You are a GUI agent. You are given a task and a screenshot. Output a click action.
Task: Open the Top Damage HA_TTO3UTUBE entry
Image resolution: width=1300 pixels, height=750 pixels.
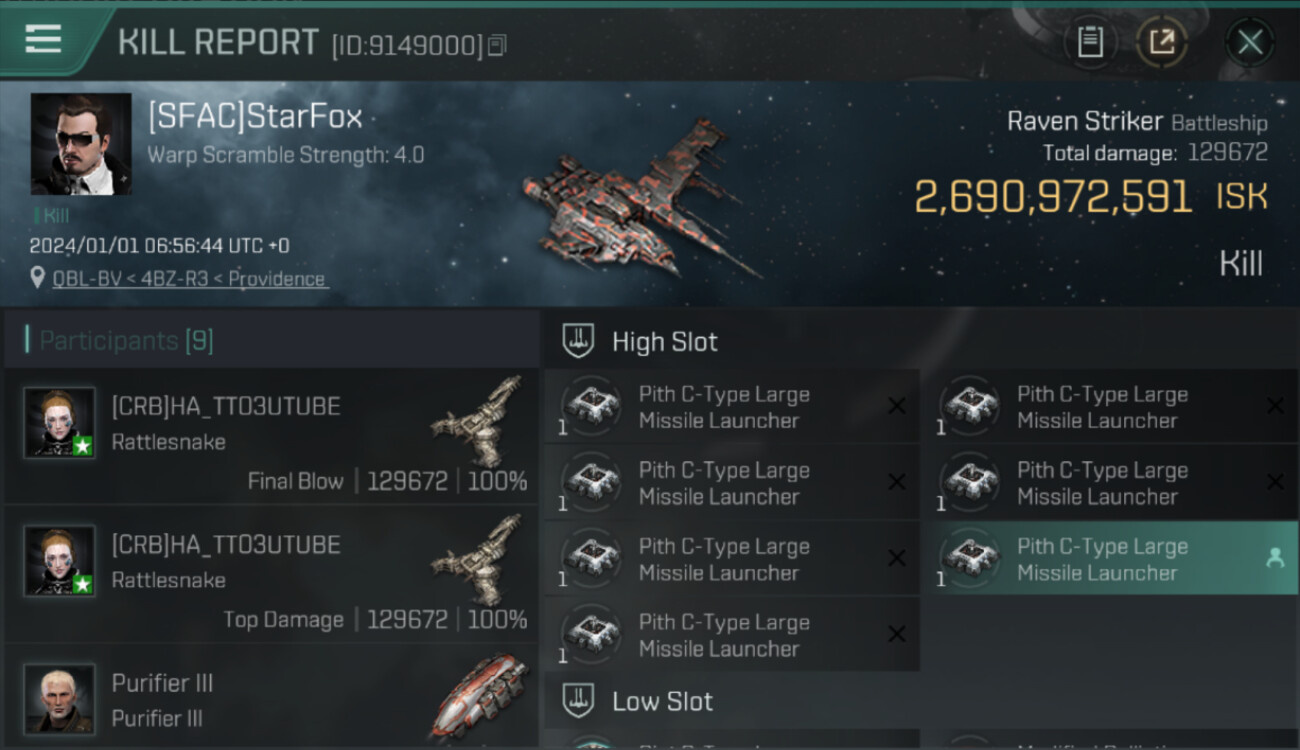(x=271, y=574)
